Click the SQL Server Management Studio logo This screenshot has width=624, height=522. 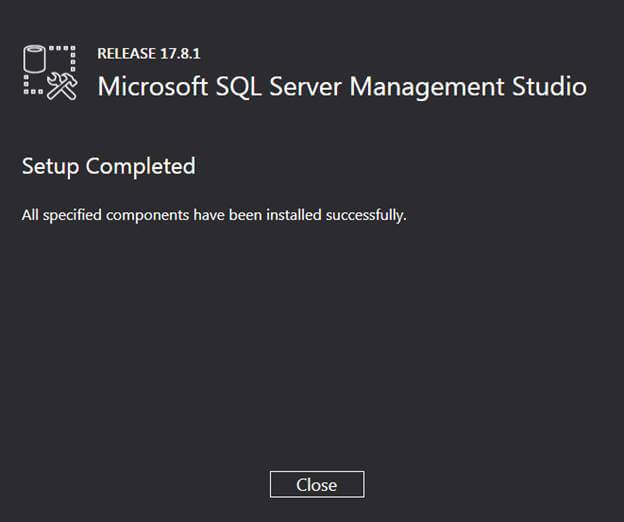point(50,73)
